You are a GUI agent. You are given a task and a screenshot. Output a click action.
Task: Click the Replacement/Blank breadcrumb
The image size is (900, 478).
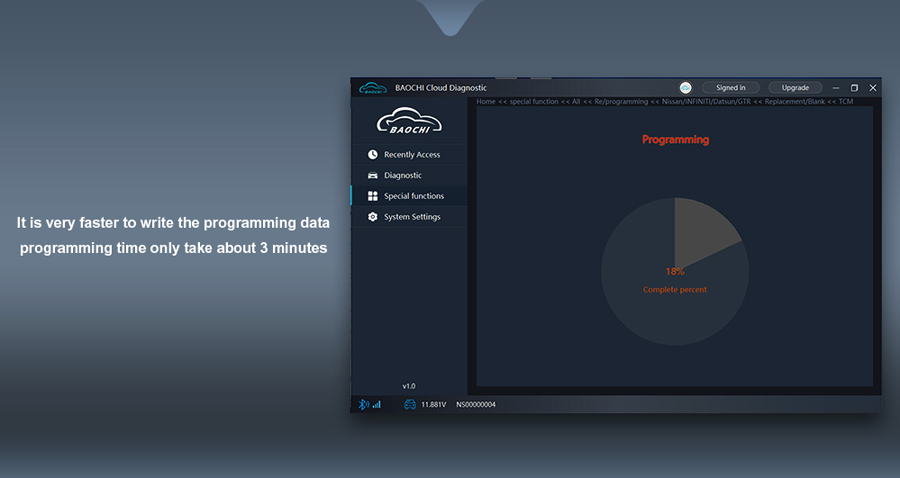point(794,102)
